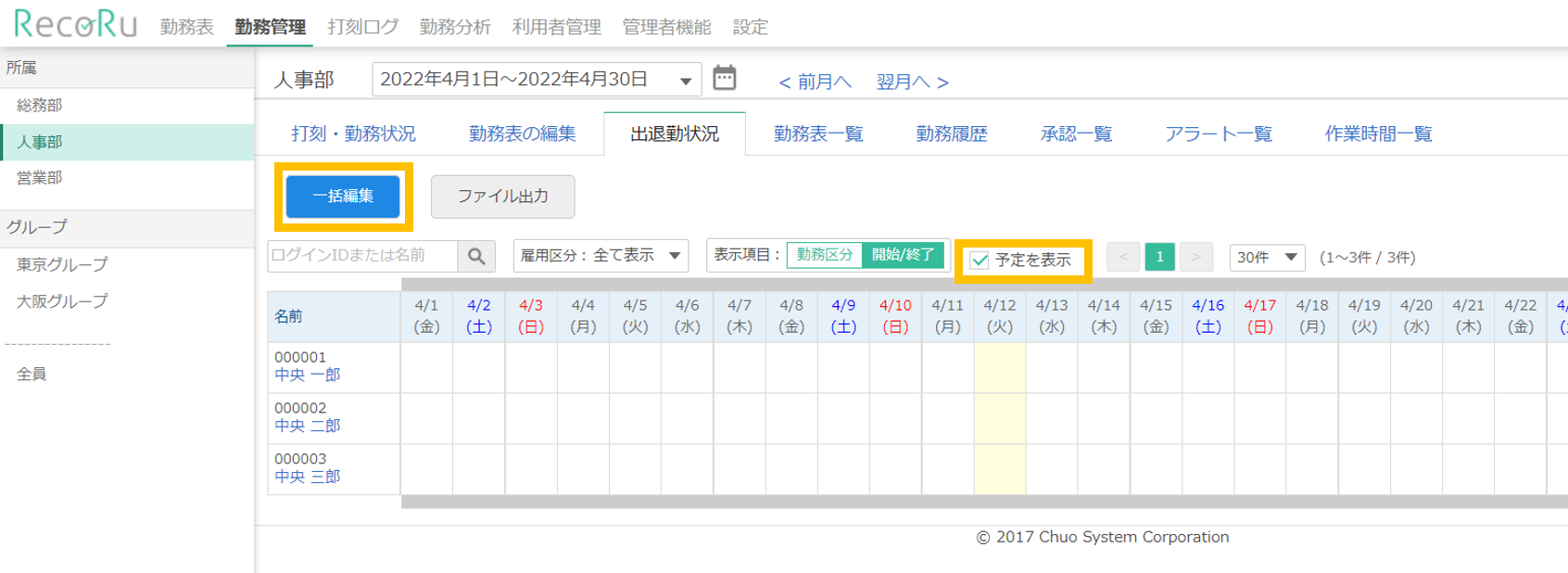Click the horizontal scrollbar below the table

click(x=982, y=502)
